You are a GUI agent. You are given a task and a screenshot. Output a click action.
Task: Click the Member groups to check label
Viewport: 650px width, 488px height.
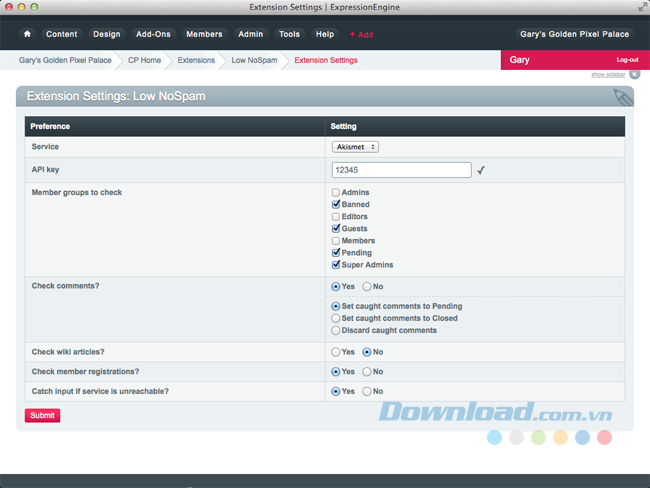point(77,192)
